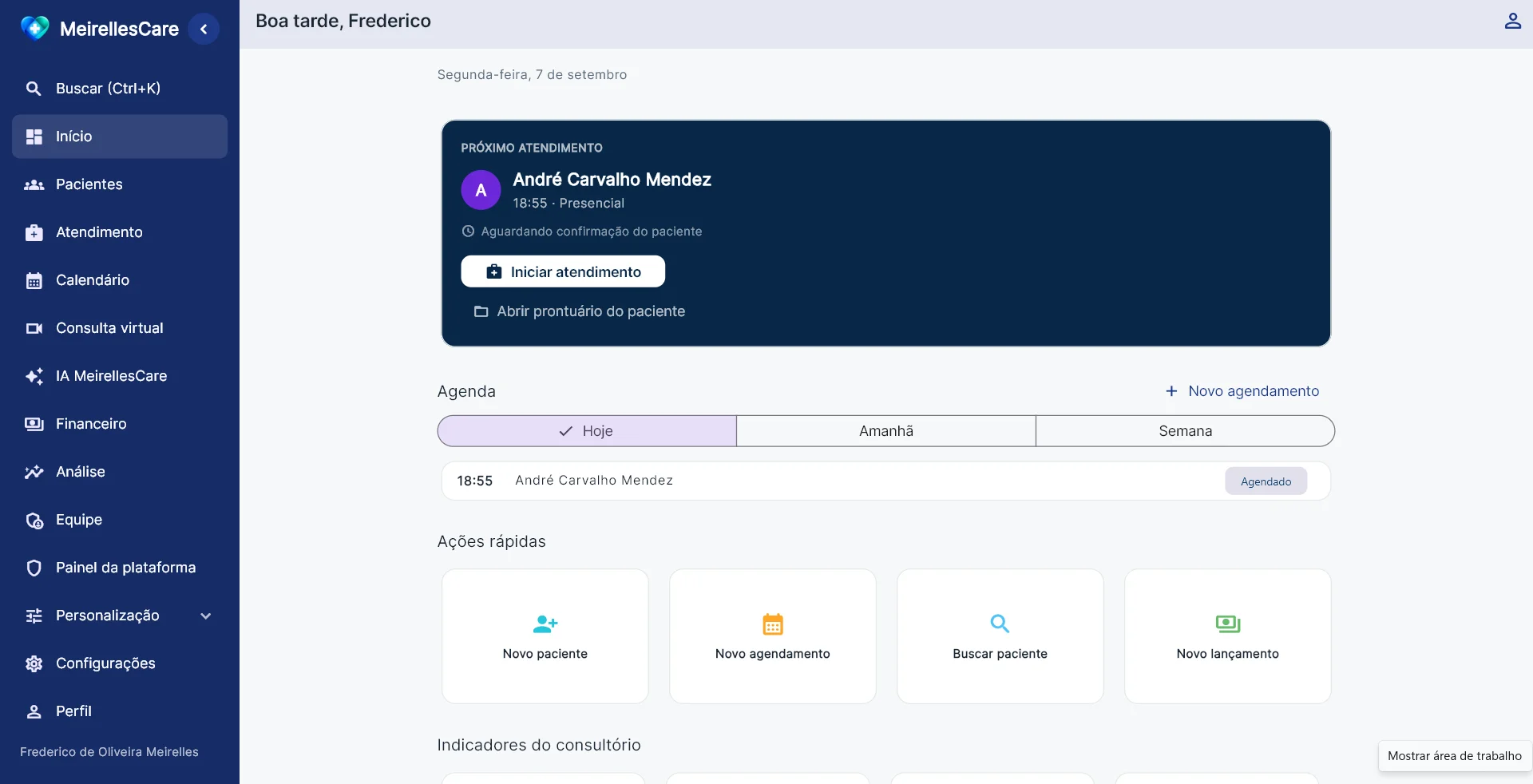Open the Consulta virtual menu item
This screenshot has height=784, width=1533.
click(120, 328)
